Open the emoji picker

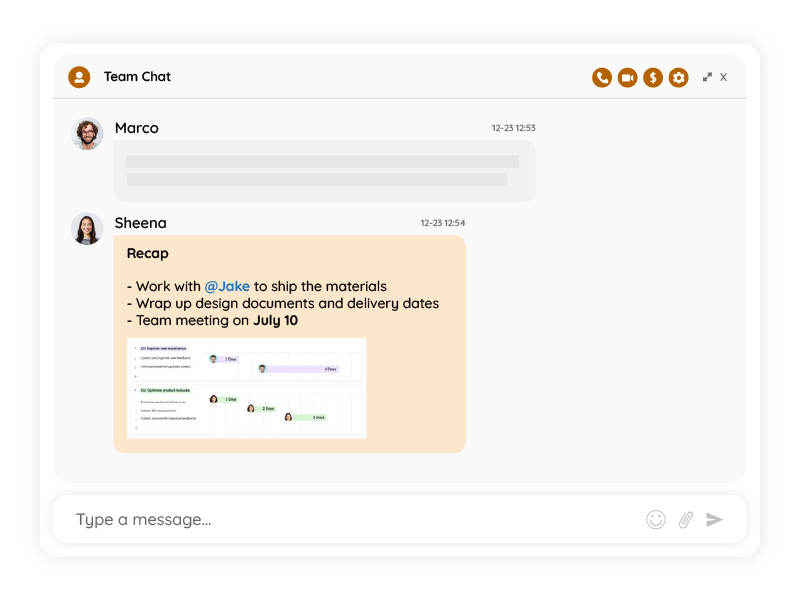click(x=656, y=519)
